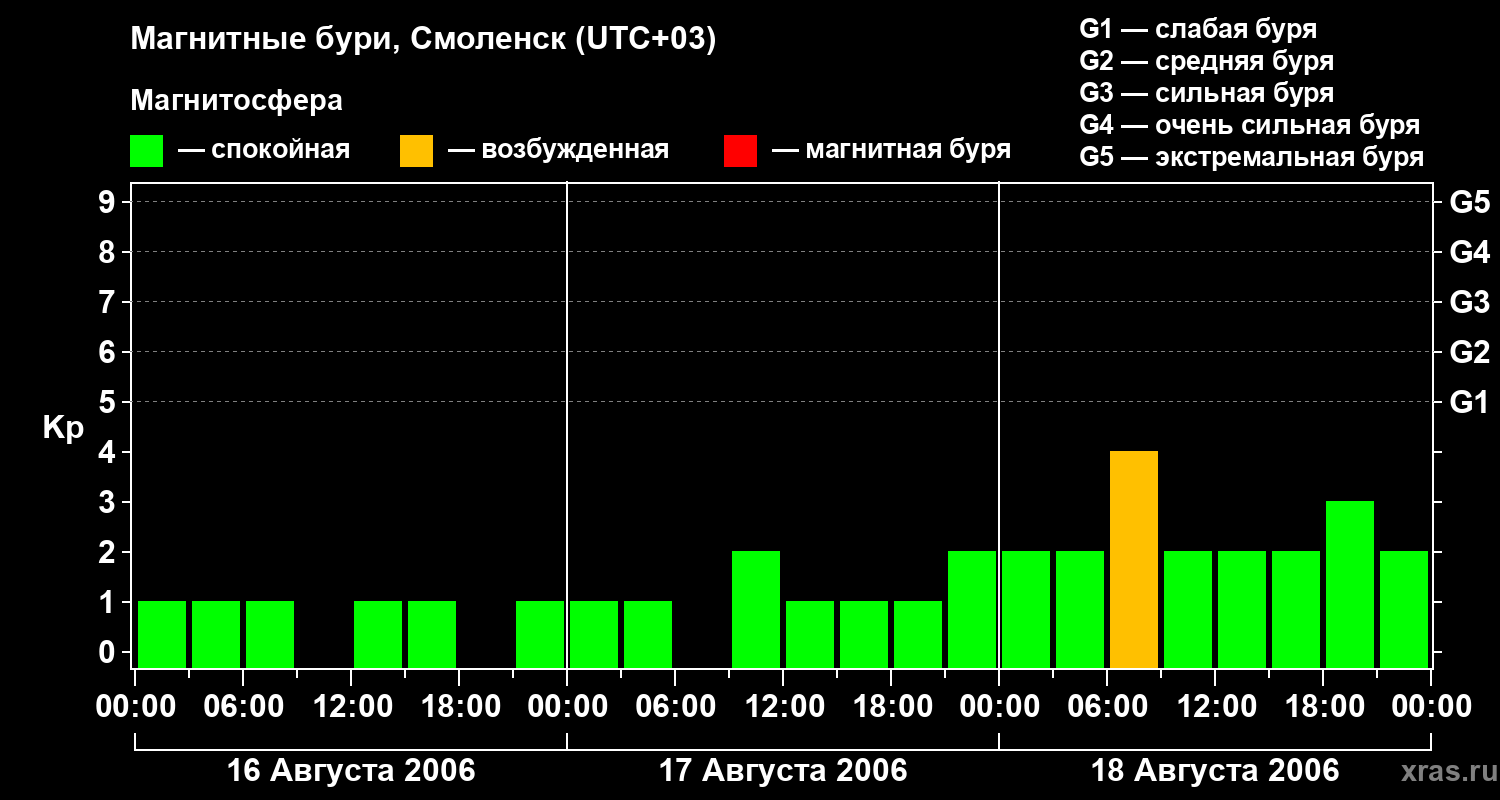Screen dimensions: 1500x800
Task: Click the orange 'возбужденная' legend swatch
Action: click(416, 151)
